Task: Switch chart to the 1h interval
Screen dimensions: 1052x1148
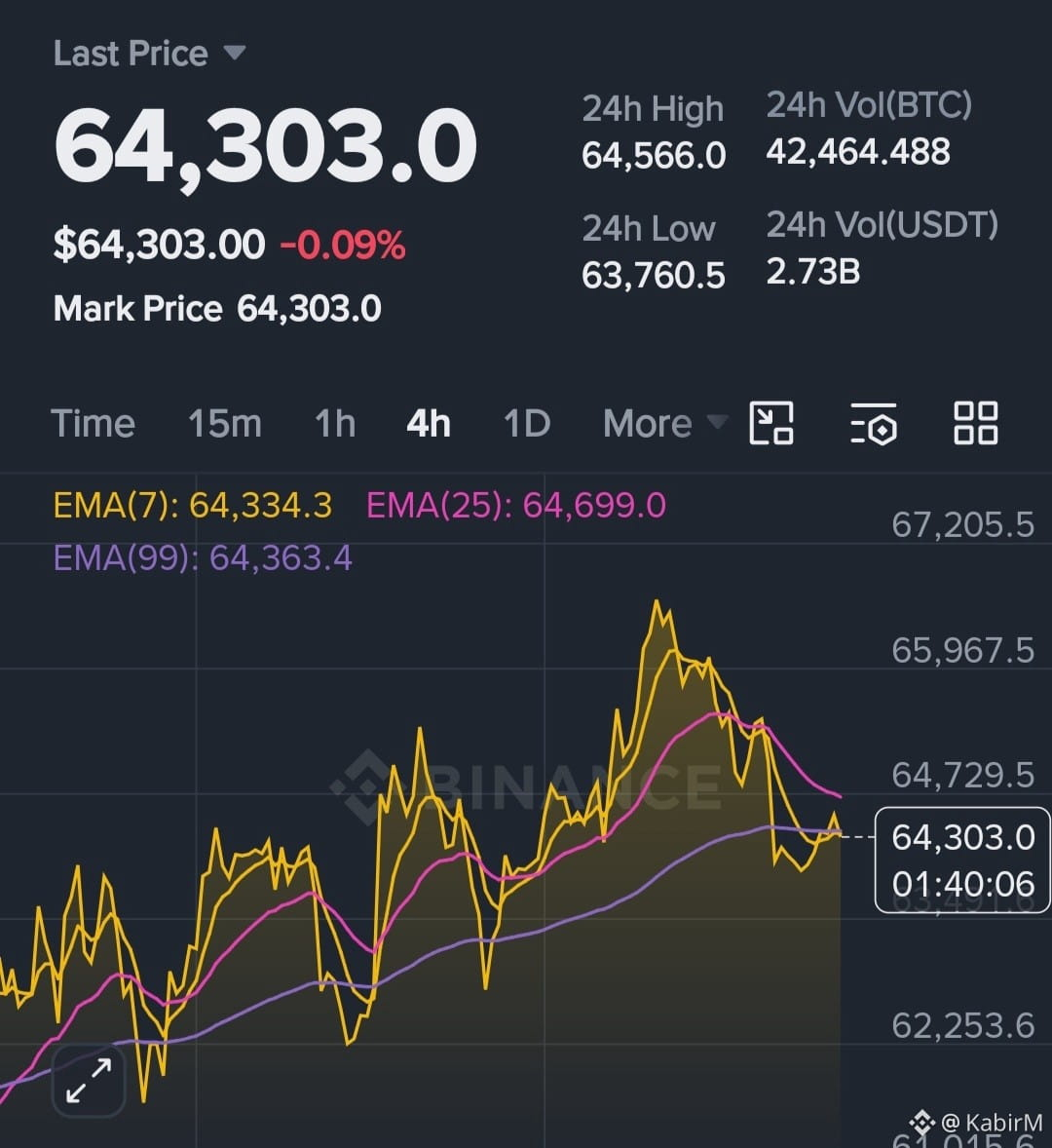Action: pos(335,423)
